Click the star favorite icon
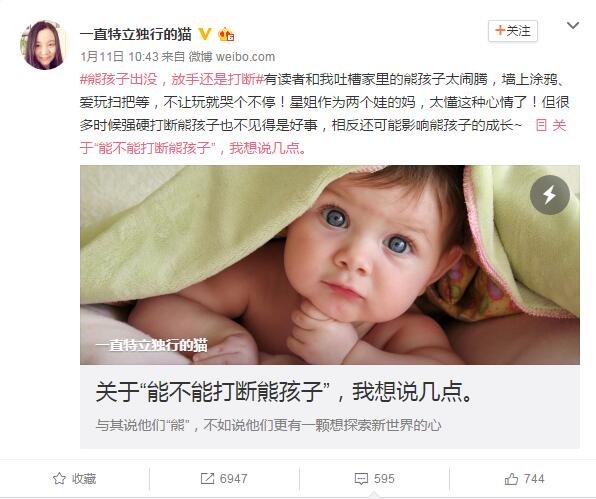Viewport: 596px width, 499px height. point(59,478)
